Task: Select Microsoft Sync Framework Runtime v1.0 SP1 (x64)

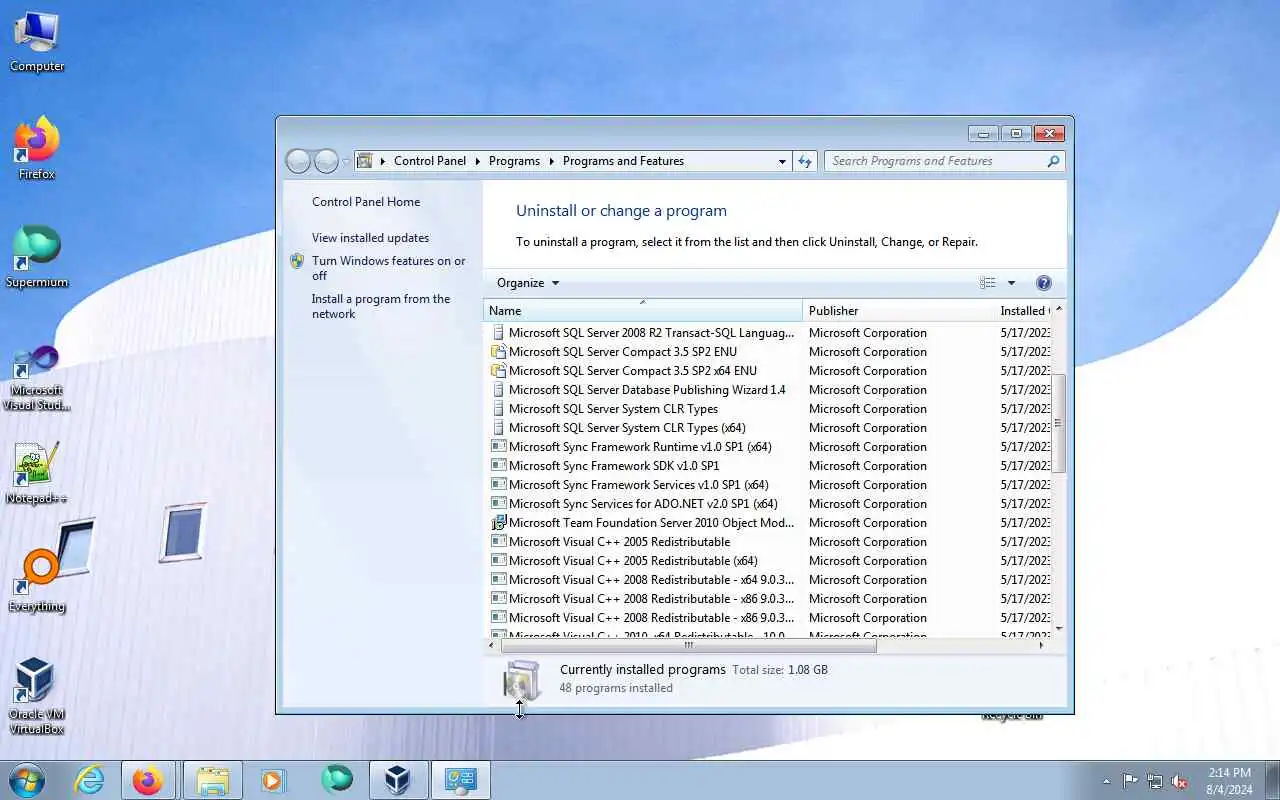Action: [x=768, y=447]
